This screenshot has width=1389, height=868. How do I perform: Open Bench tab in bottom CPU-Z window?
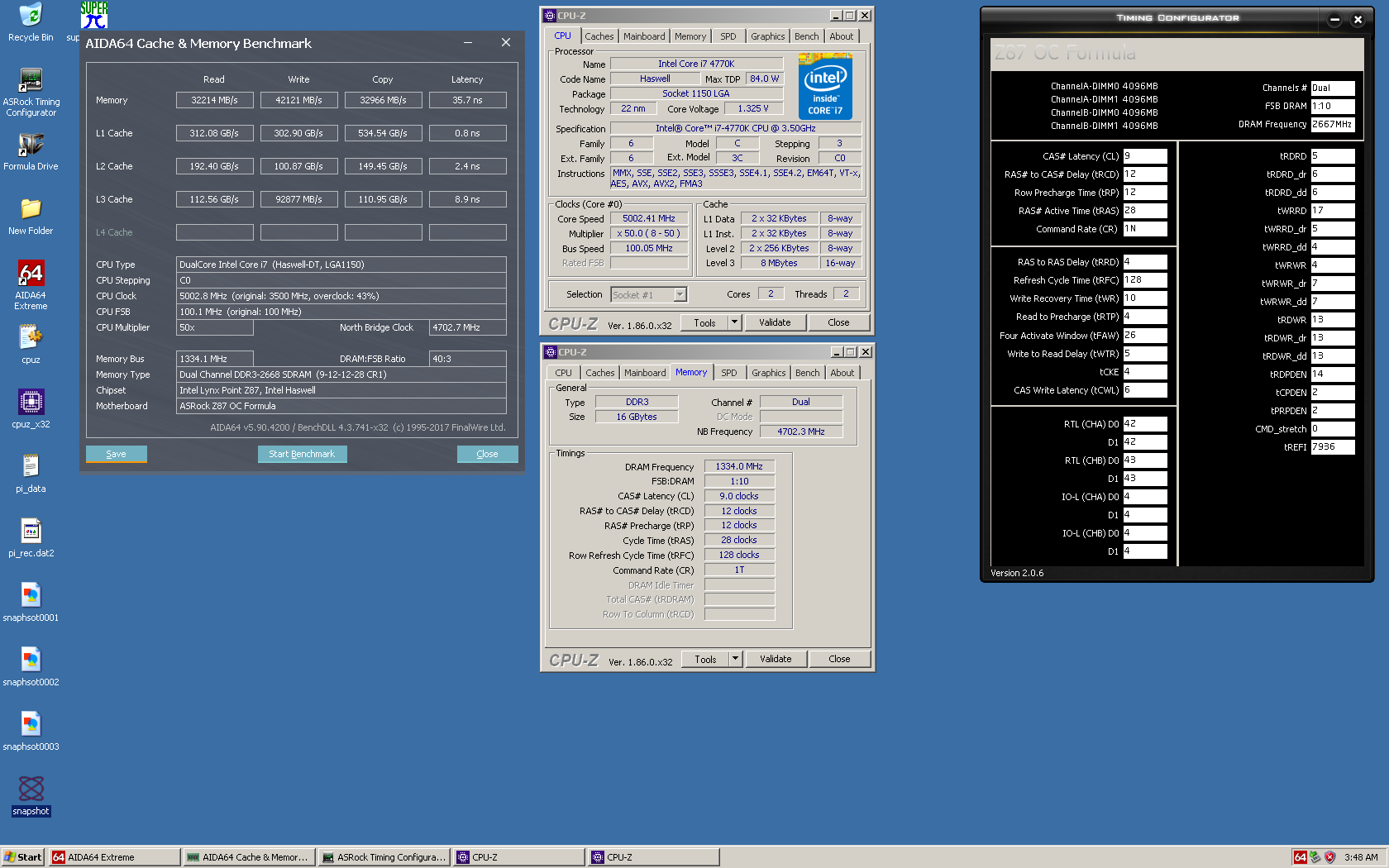coord(808,373)
